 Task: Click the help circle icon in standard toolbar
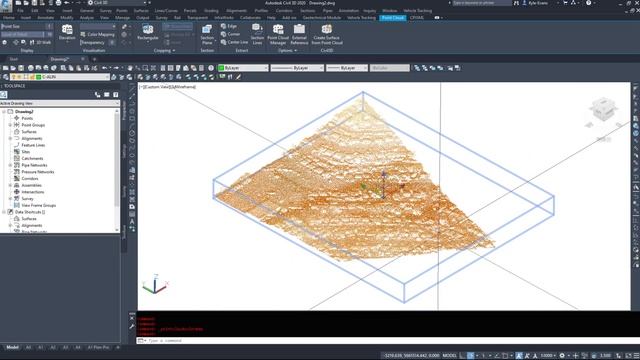pyautogui.click(x=211, y=68)
